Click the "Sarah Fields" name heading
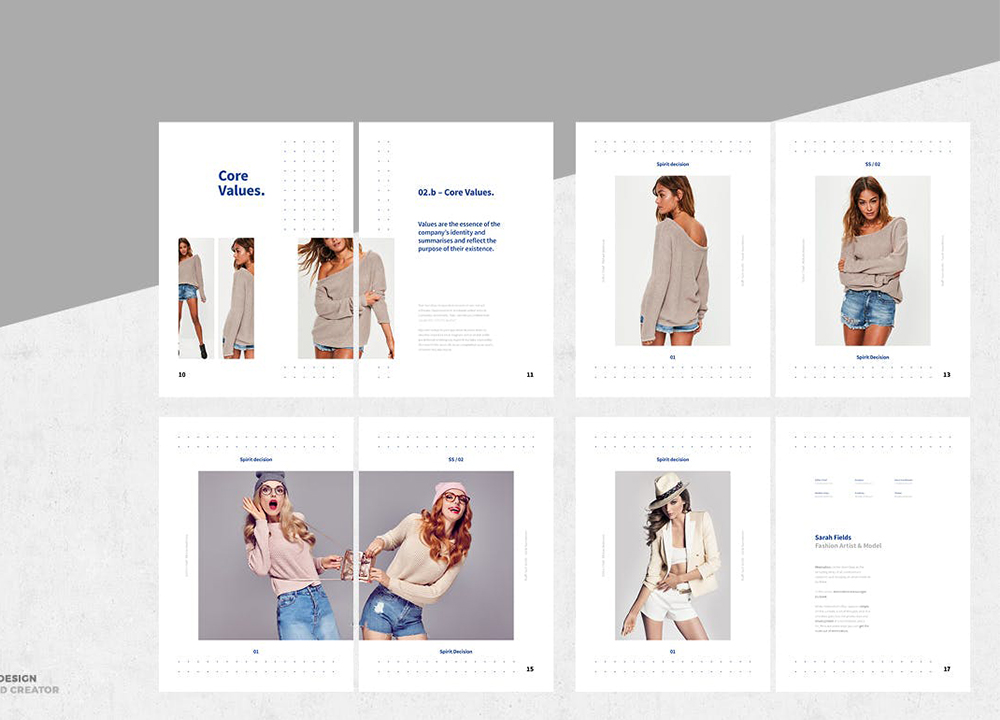 tap(833, 537)
